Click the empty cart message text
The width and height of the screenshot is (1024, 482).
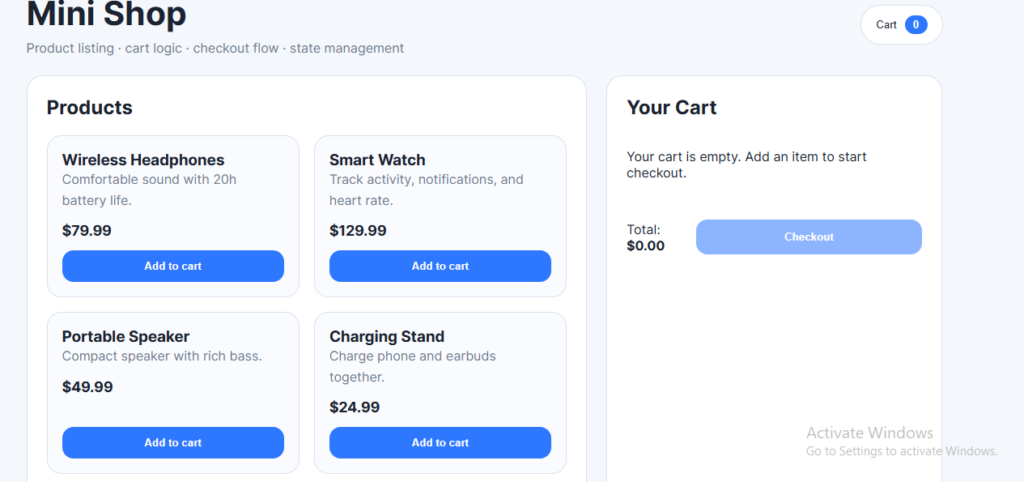746,165
